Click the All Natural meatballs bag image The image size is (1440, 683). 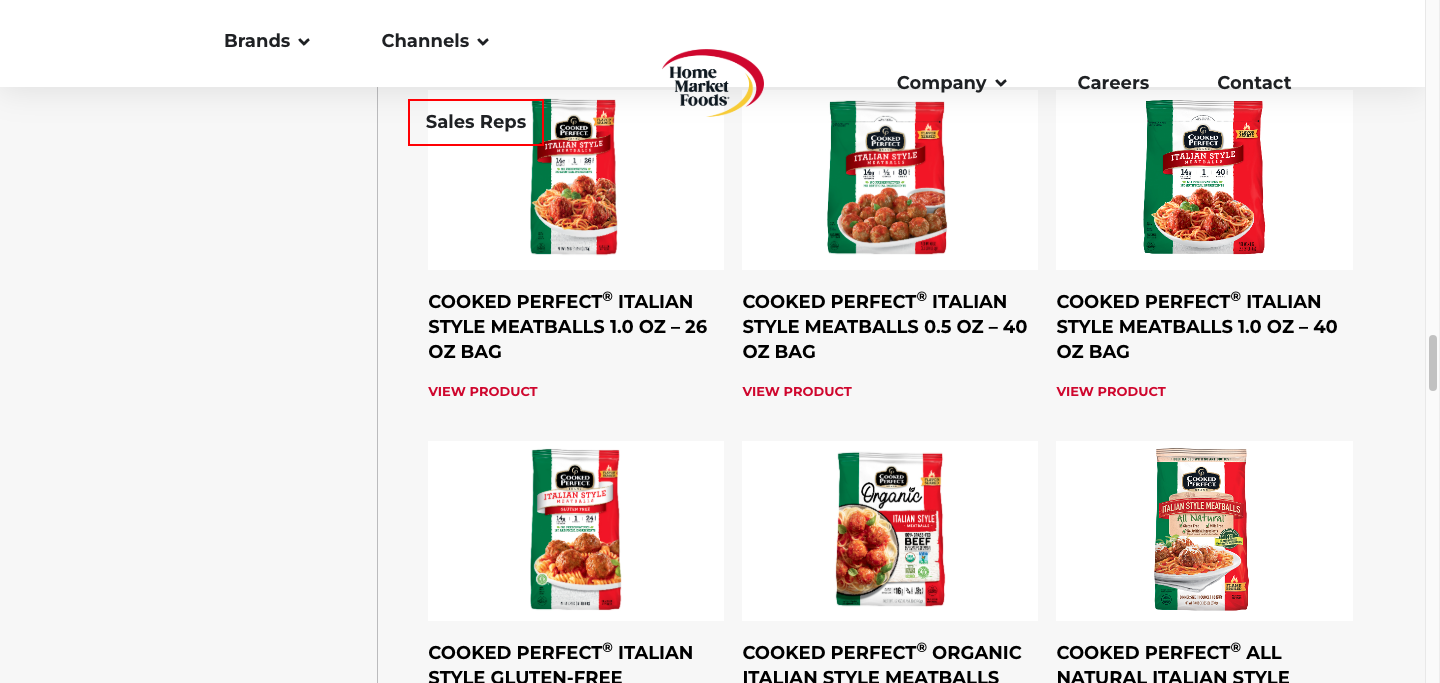click(1204, 530)
